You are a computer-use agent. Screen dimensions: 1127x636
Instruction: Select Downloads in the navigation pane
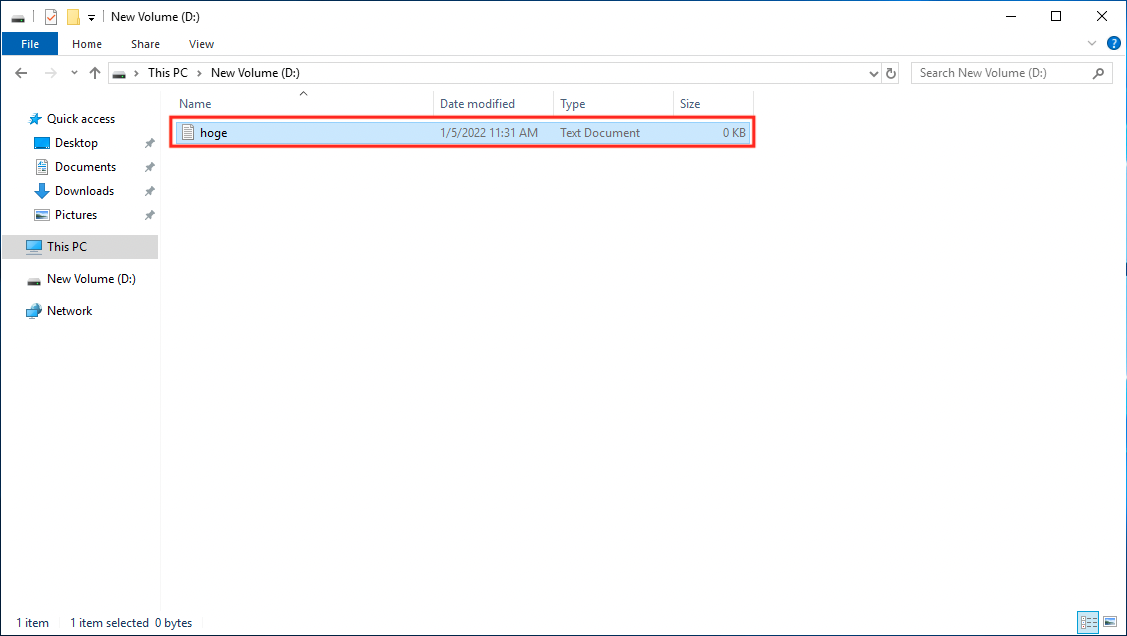click(x=84, y=190)
